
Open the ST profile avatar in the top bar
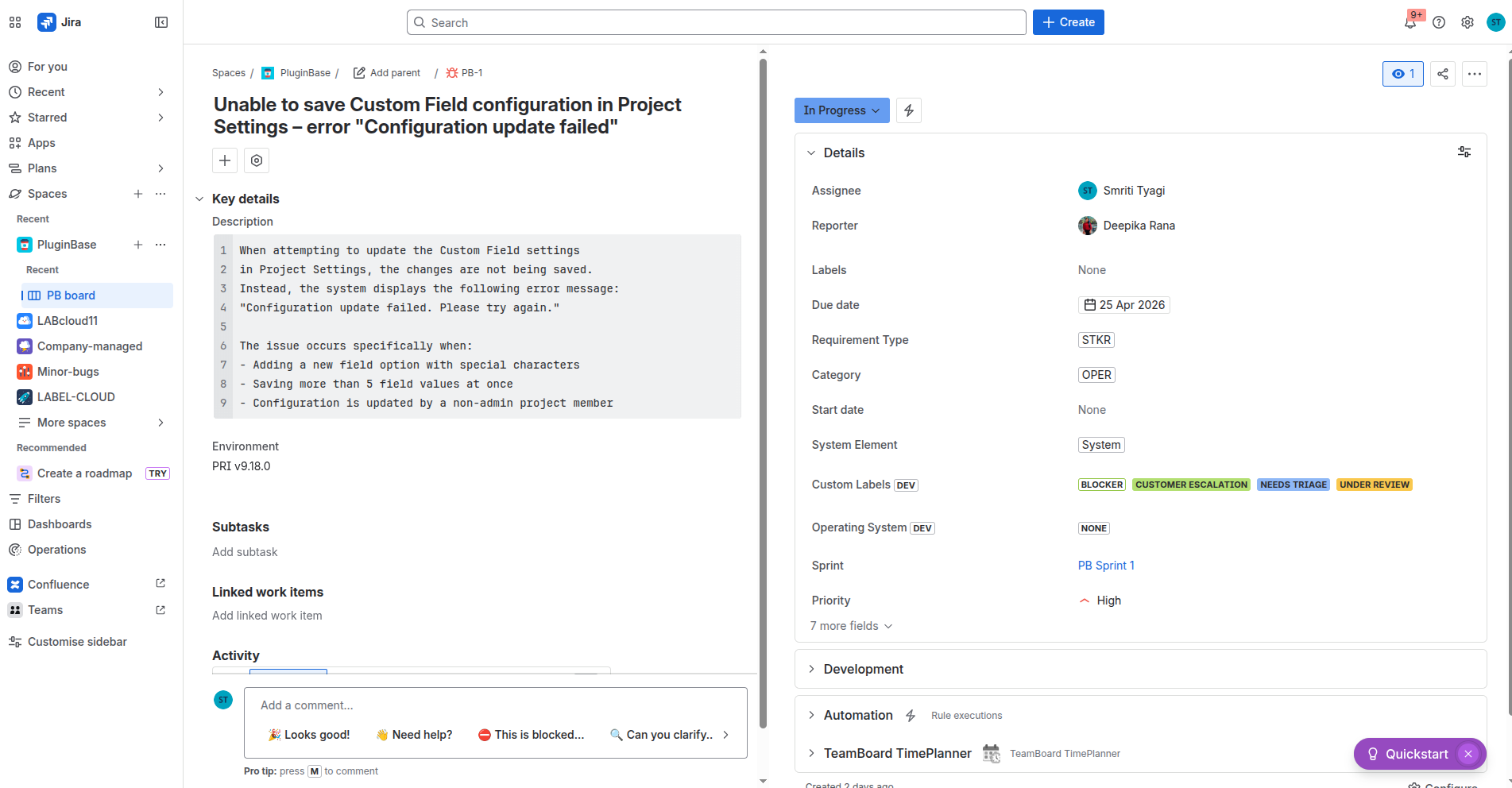pos(1496,22)
